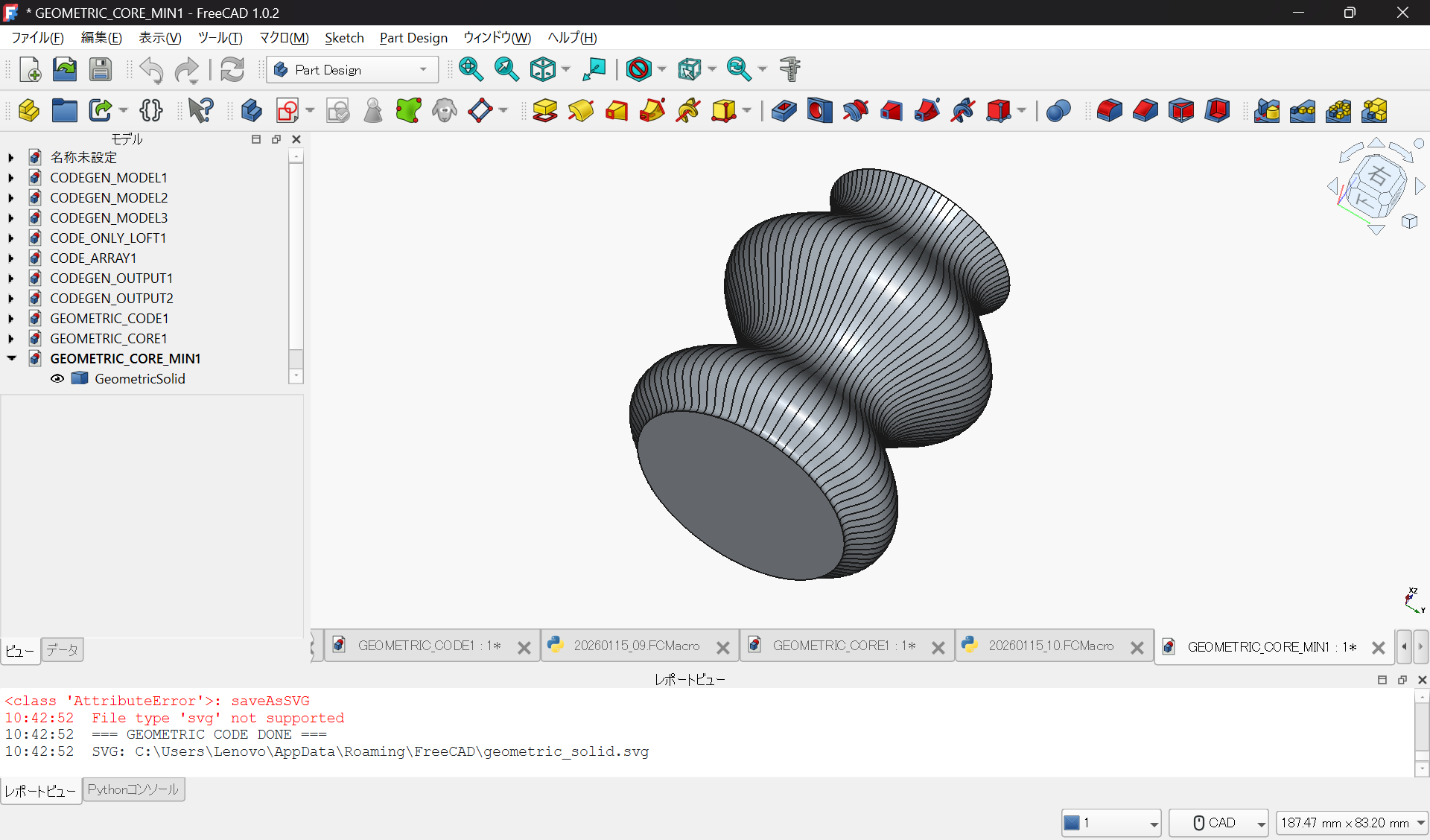Image resolution: width=1430 pixels, height=840 pixels.
Task: Toggle visibility eye of GeometricSolid
Action: [57, 378]
